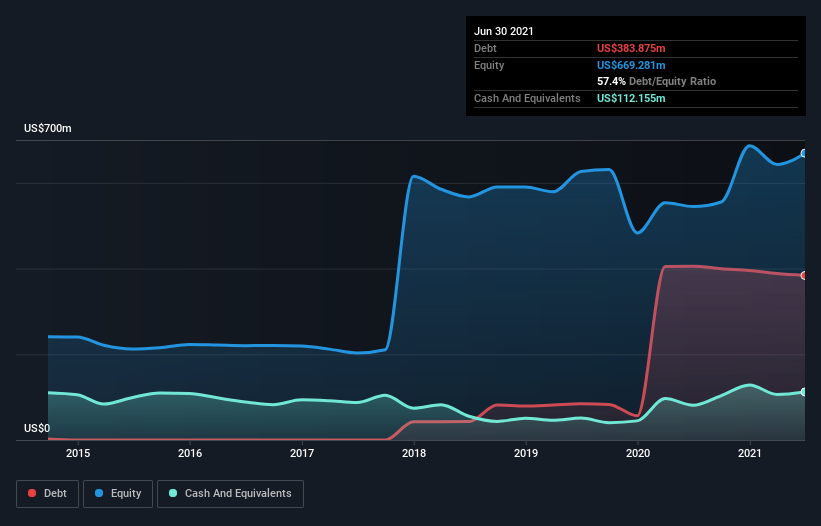This screenshot has width=821, height=526.
Task: Click the teal dot in Cash legend
Action: point(173,493)
